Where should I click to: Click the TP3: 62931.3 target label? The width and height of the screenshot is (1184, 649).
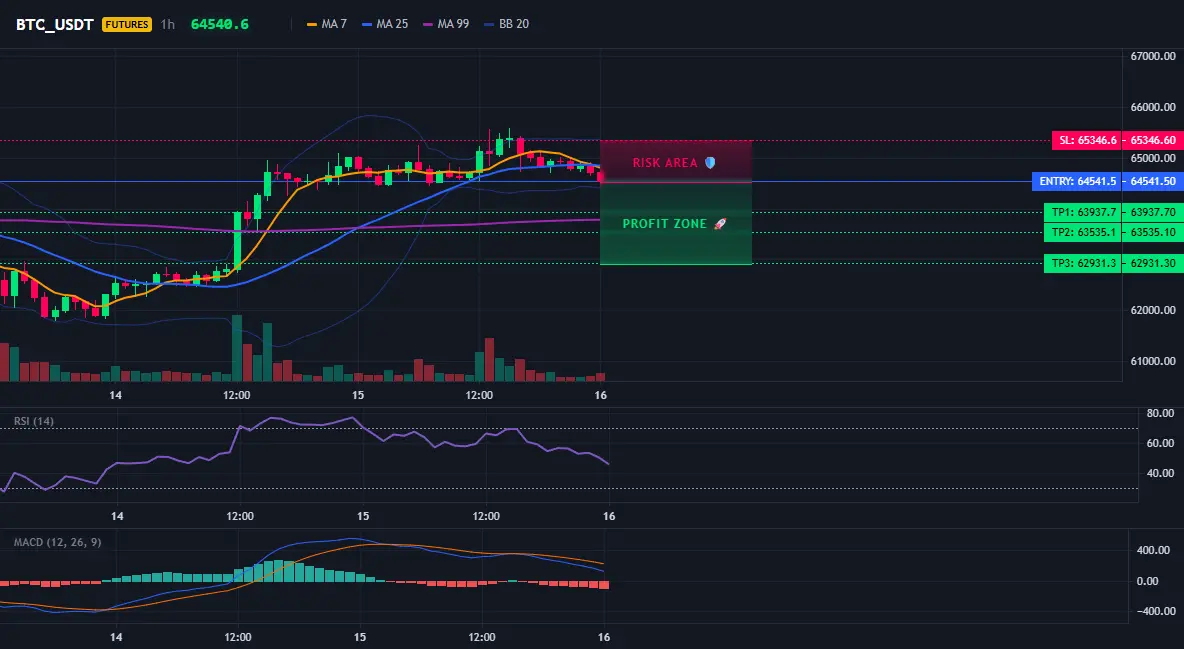pyautogui.click(x=1084, y=264)
